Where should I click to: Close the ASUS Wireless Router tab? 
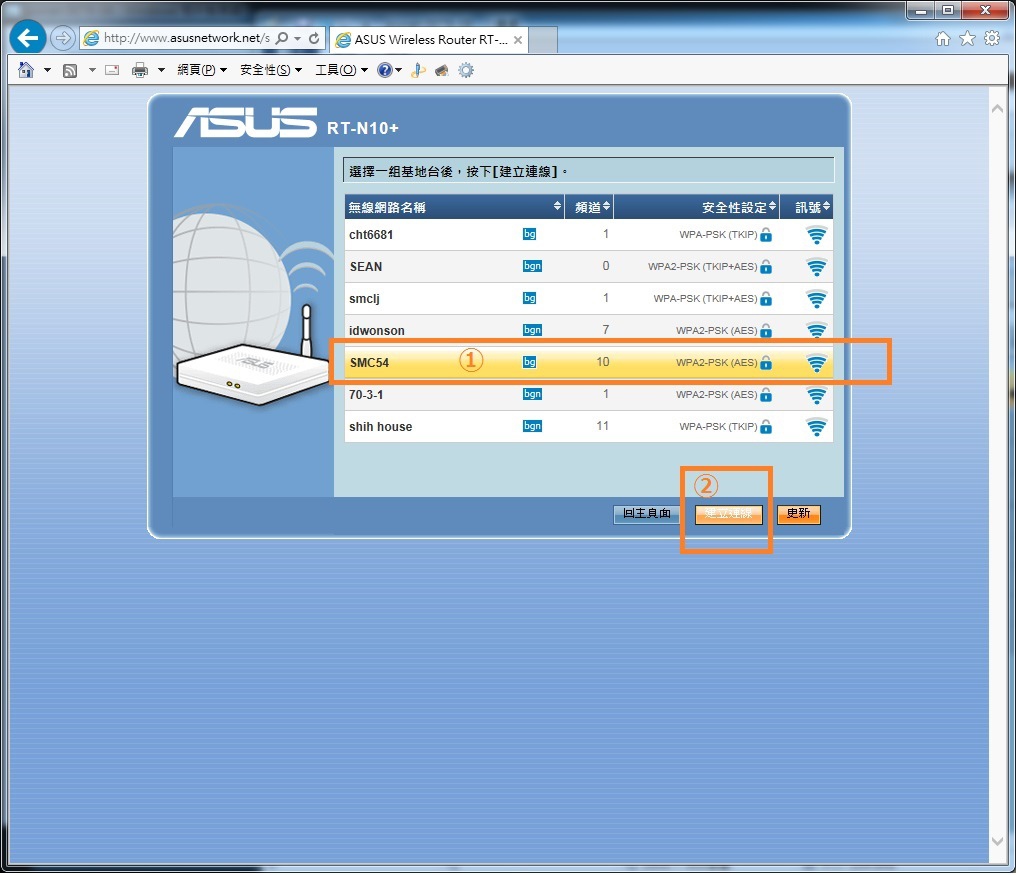(x=518, y=40)
